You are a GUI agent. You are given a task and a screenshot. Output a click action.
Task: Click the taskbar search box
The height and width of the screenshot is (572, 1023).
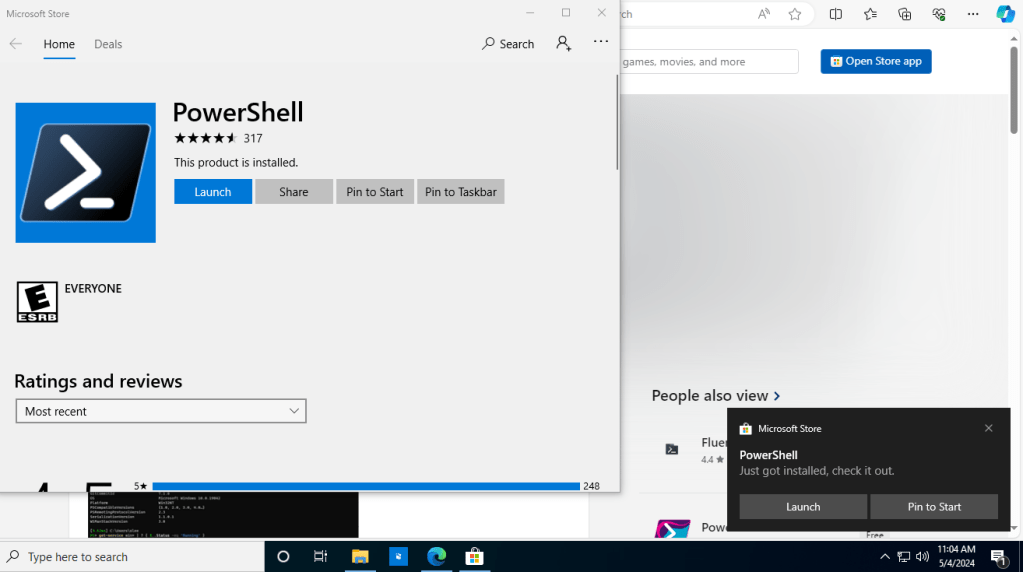click(x=132, y=556)
